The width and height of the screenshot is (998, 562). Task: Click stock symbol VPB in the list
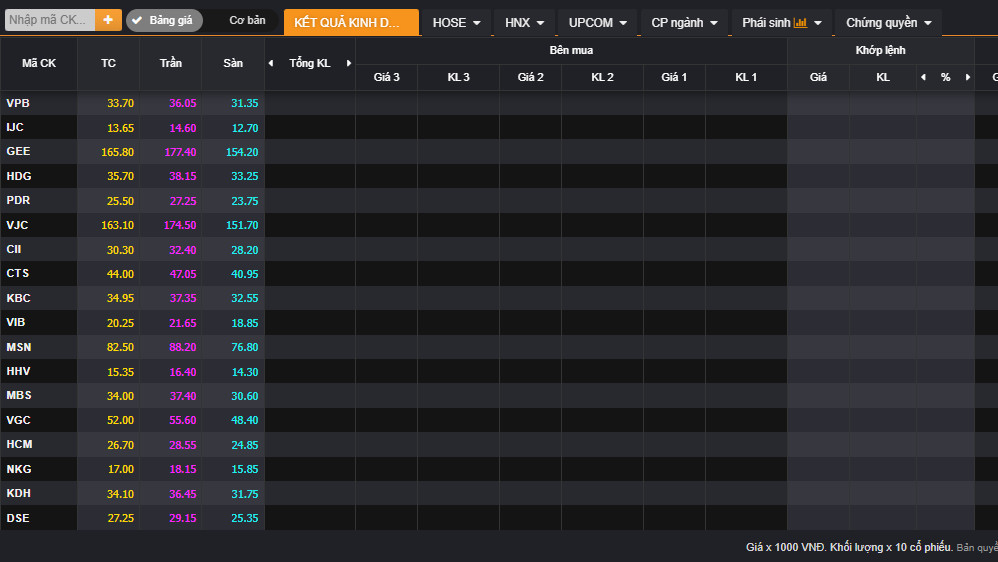[18, 103]
